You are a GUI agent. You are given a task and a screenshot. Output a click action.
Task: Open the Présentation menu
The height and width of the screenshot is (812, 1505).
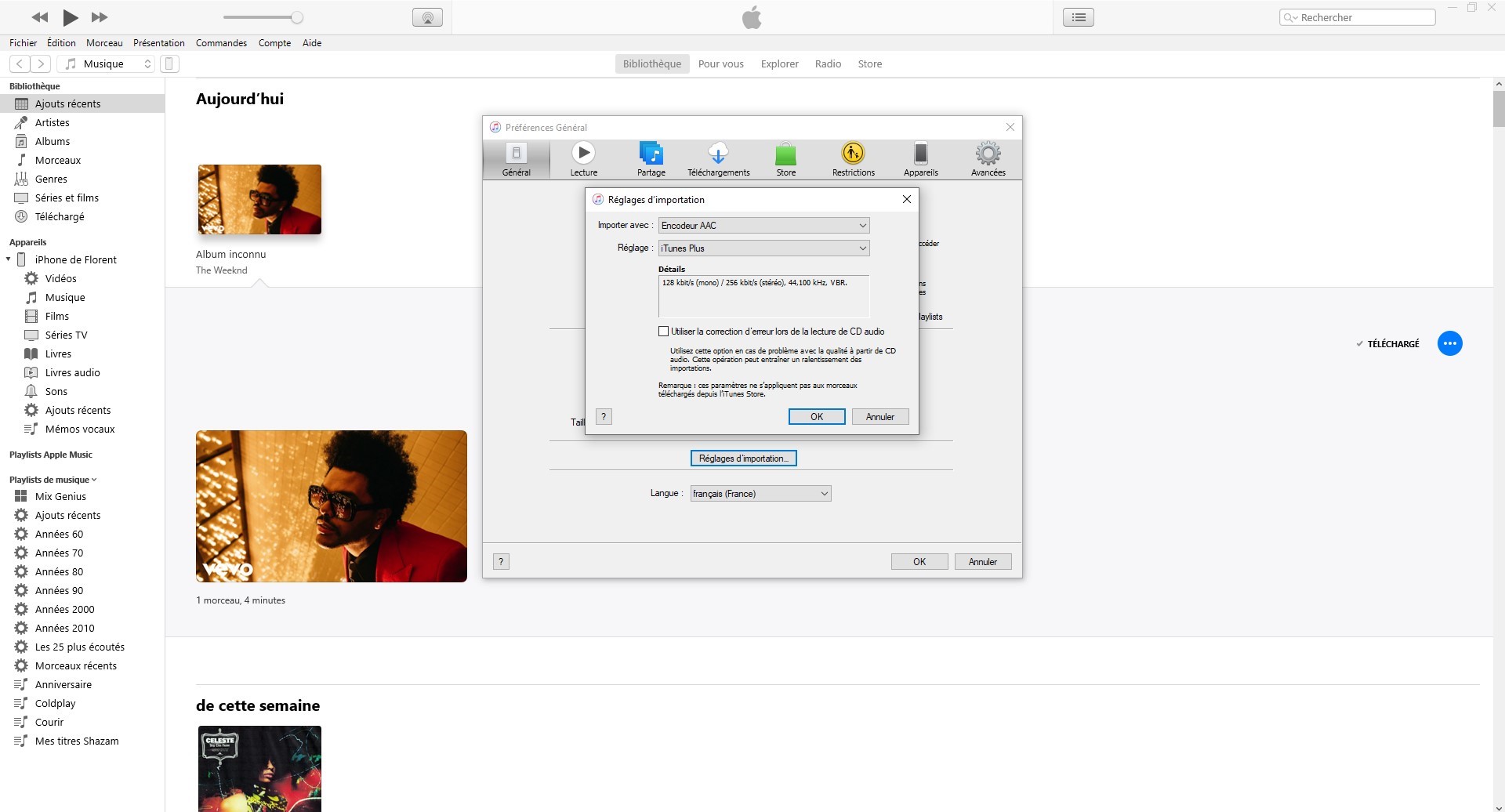point(159,43)
